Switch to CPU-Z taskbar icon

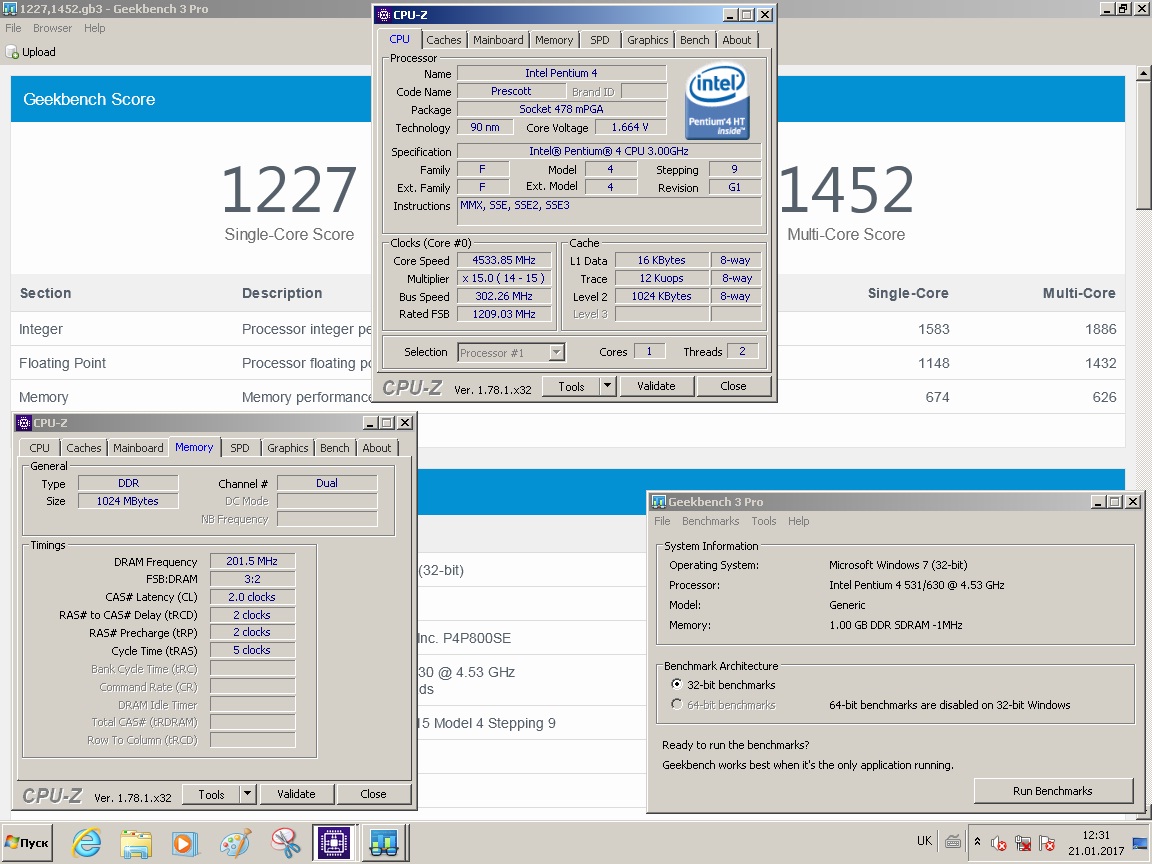tap(334, 843)
